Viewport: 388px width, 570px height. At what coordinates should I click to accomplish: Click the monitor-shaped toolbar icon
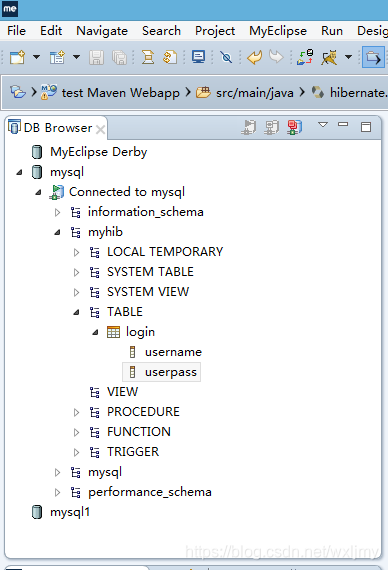(199, 57)
